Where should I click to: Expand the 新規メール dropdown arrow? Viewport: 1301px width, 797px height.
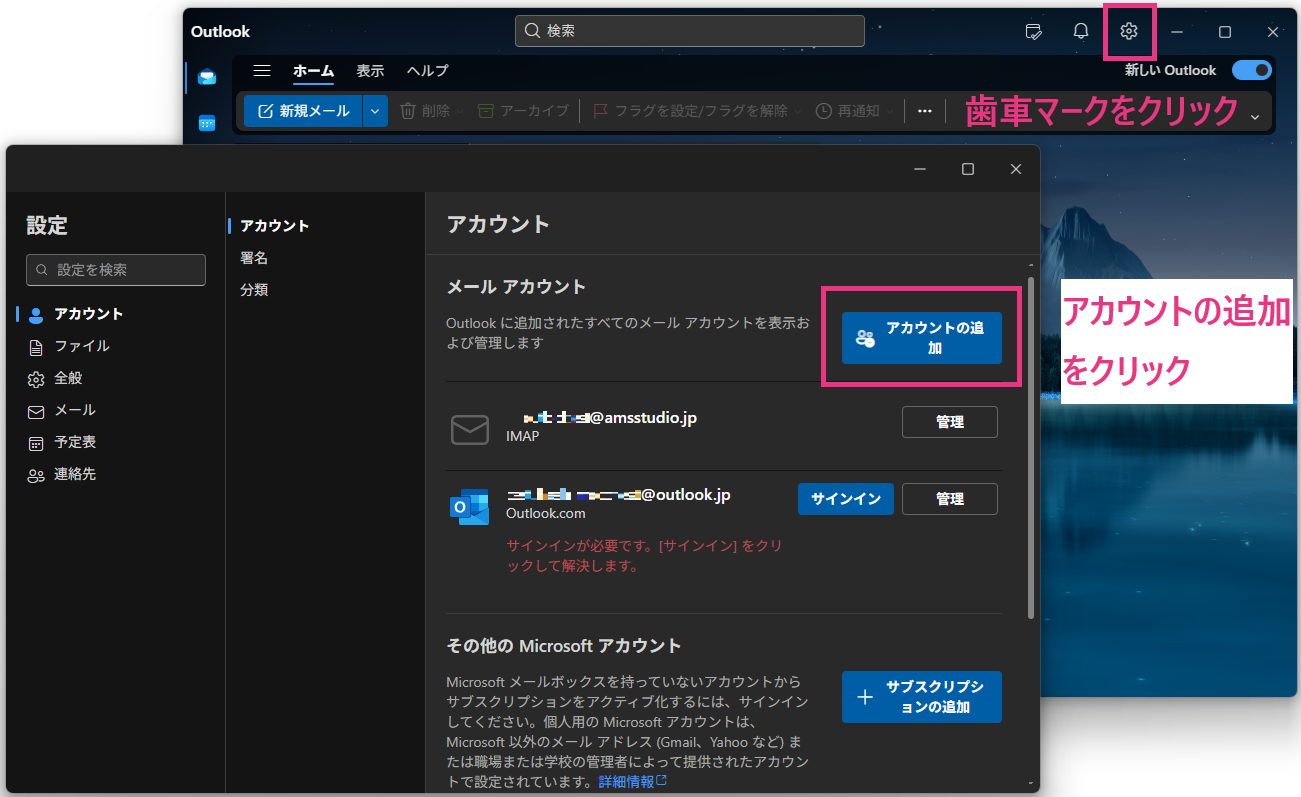click(375, 111)
